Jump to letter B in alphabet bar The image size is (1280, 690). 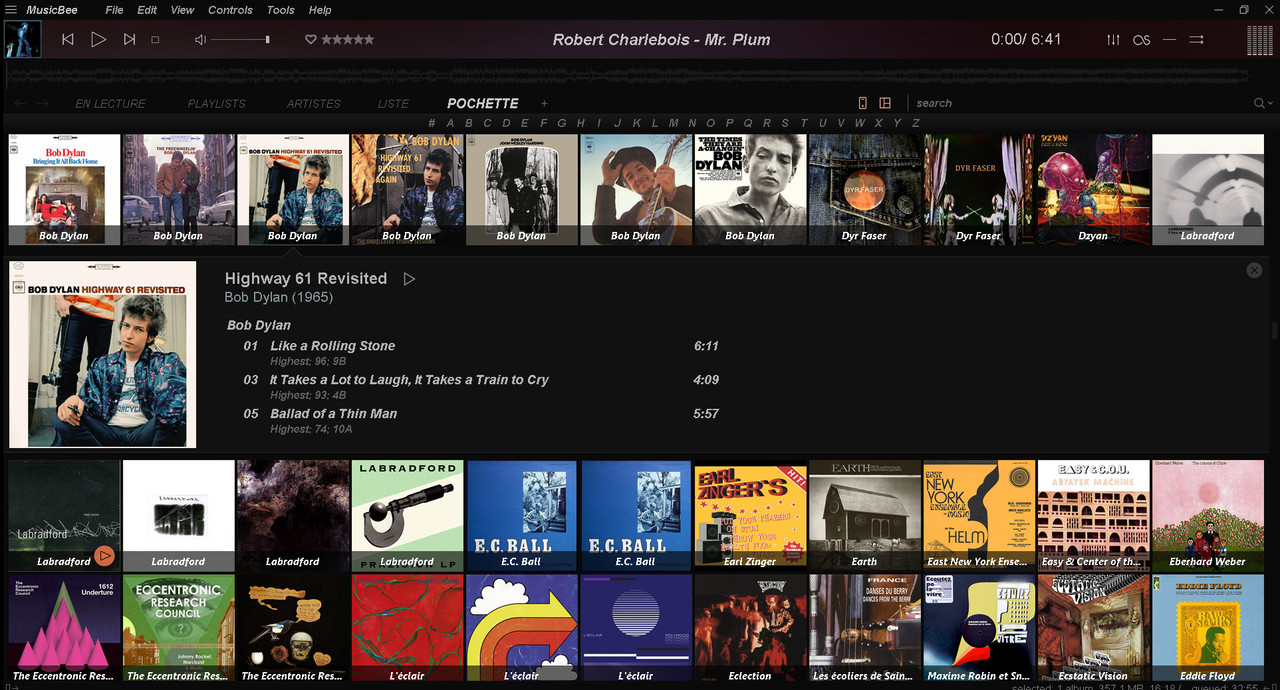pyautogui.click(x=468, y=123)
